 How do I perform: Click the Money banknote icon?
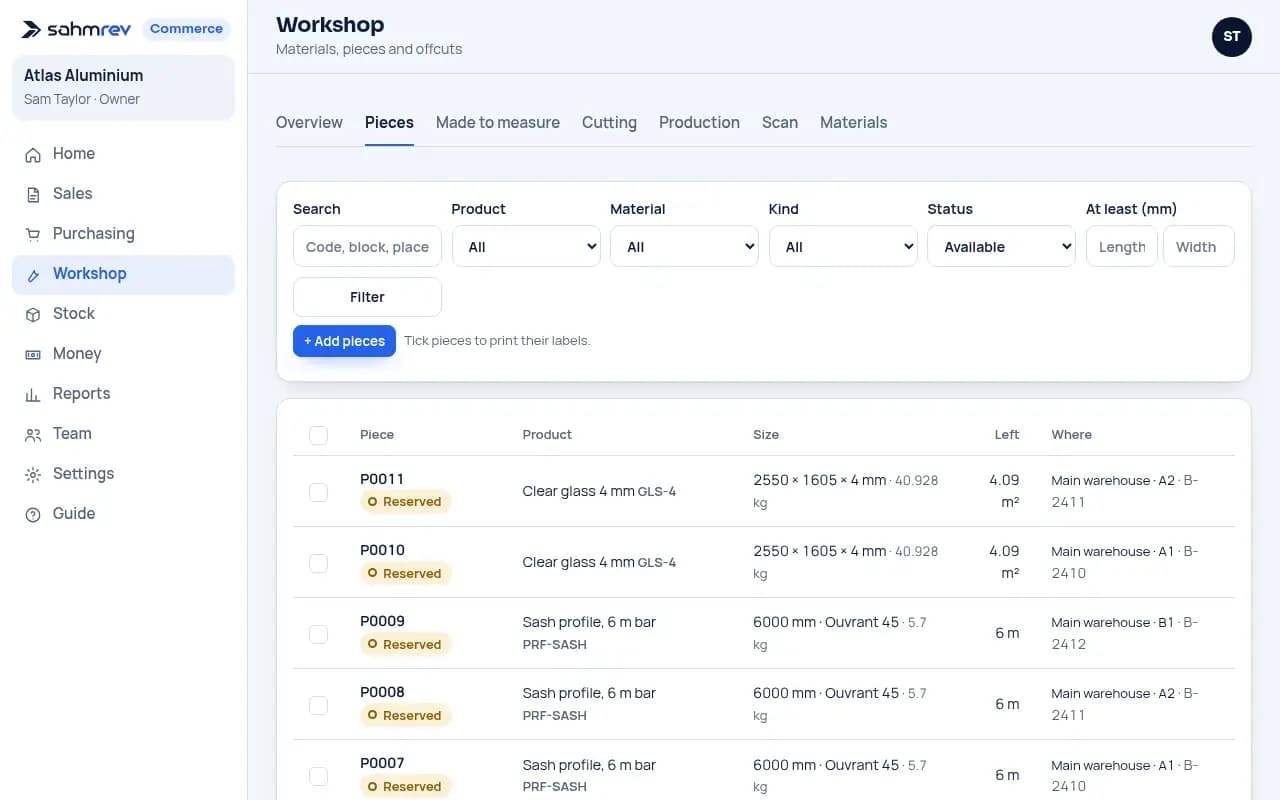click(33, 354)
